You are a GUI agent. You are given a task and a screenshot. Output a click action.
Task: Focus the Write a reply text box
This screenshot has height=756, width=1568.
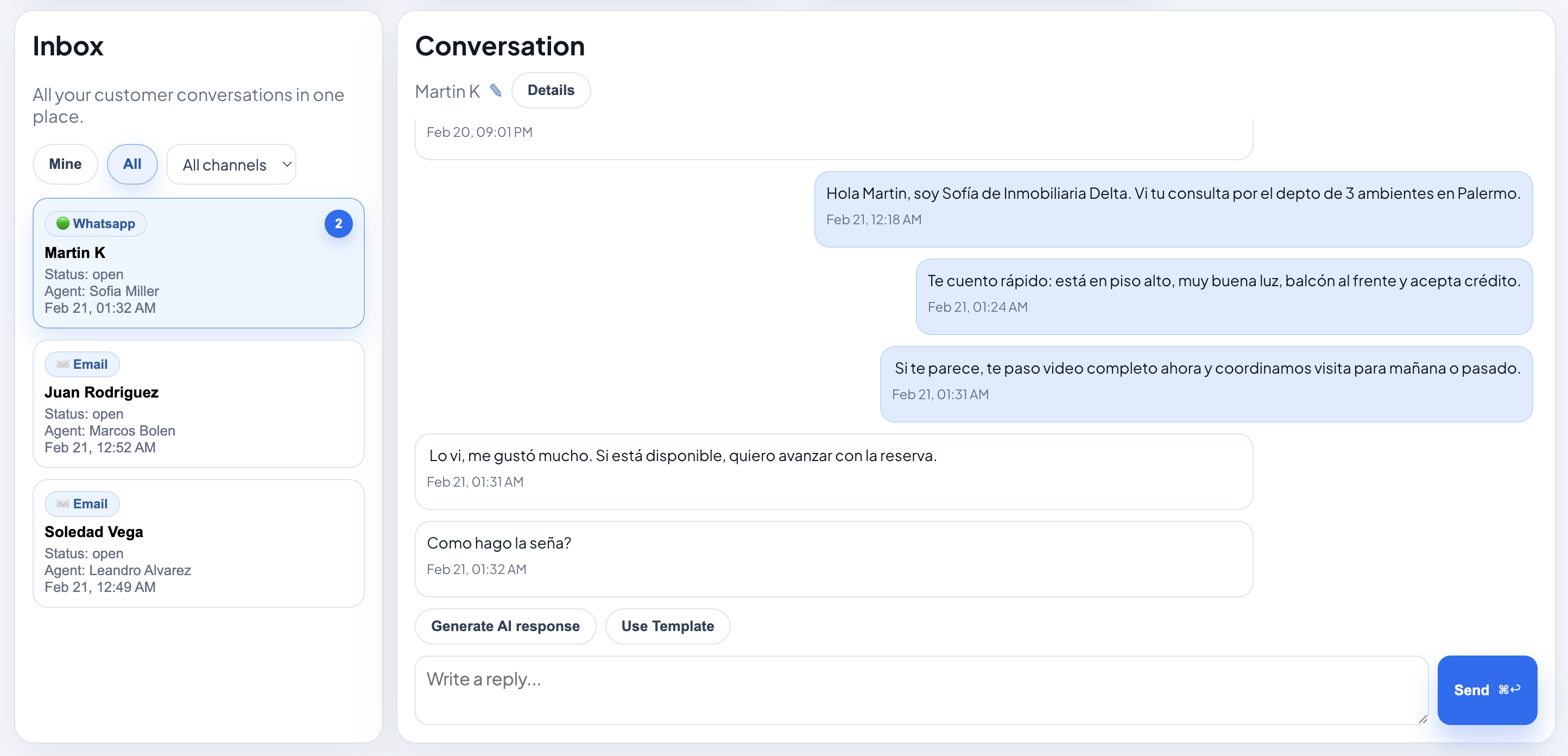pos(921,690)
